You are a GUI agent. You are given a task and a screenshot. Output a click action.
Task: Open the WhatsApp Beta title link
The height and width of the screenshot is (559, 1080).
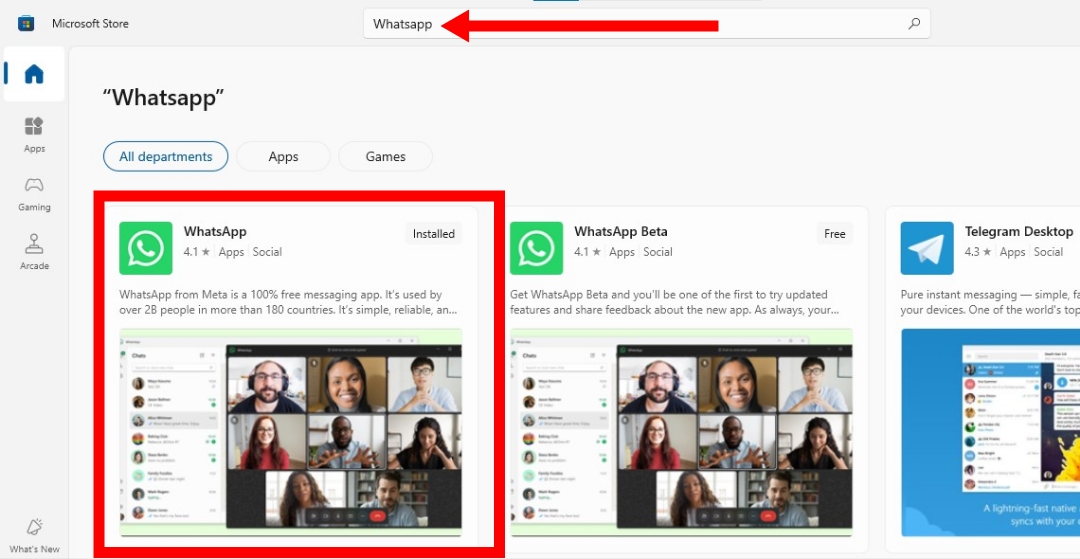(621, 231)
